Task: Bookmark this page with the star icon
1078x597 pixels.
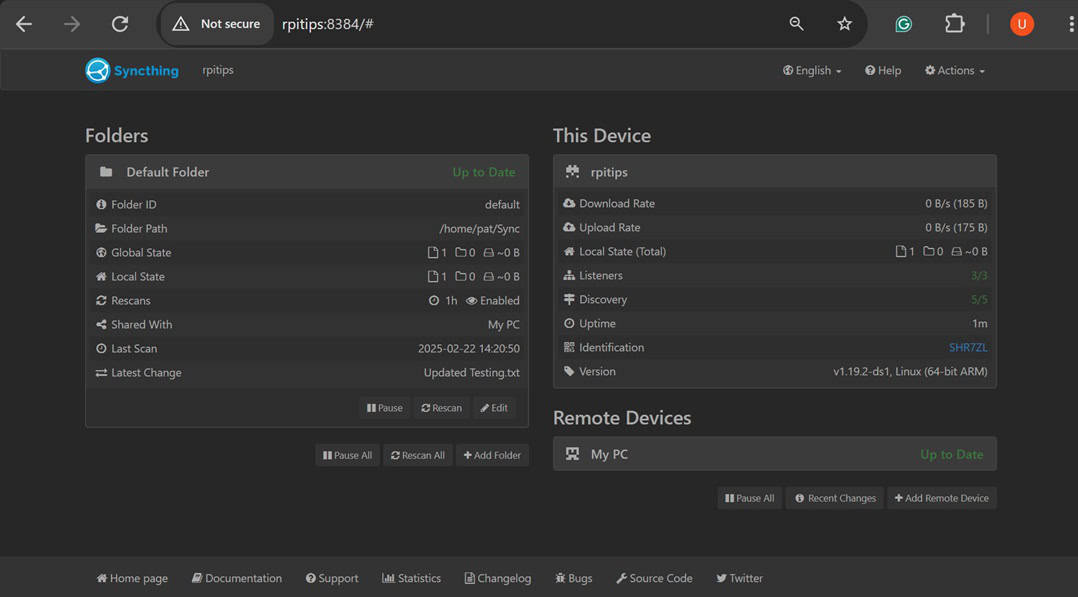Action: (x=845, y=24)
